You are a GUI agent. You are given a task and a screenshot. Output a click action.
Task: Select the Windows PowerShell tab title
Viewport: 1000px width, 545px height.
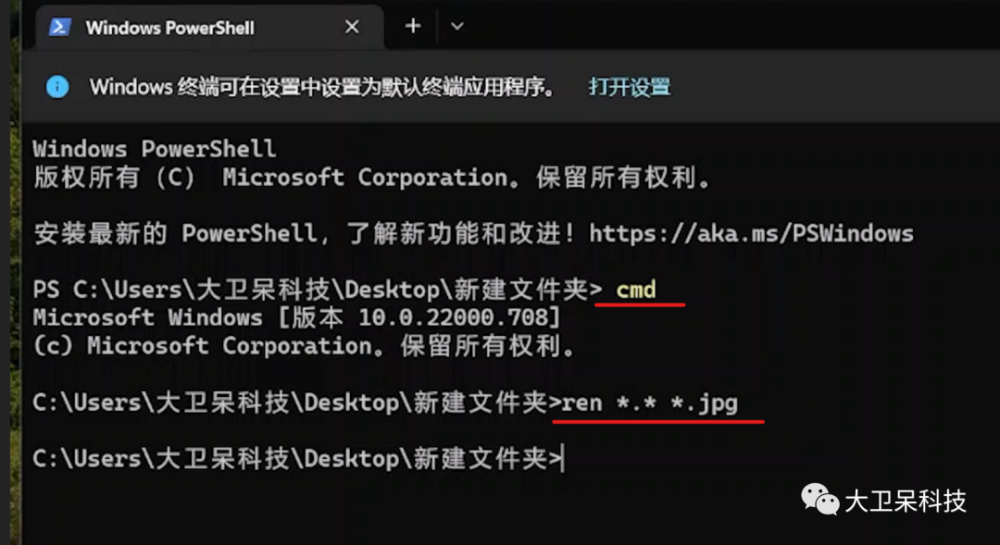(169, 28)
